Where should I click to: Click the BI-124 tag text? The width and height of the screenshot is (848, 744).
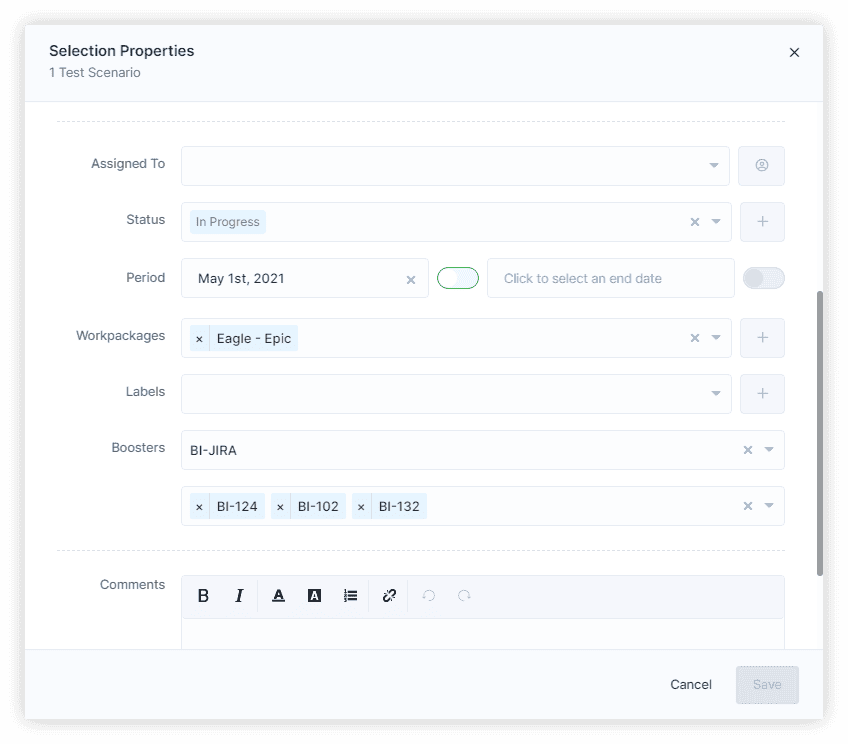coord(237,507)
